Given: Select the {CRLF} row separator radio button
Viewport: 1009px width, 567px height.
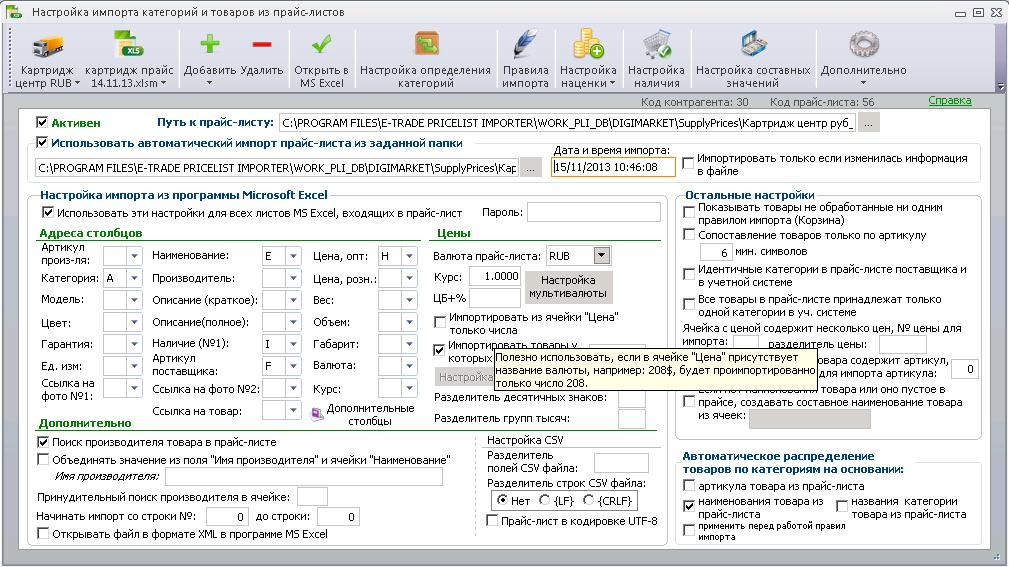Looking at the screenshot, I should tap(588, 500).
